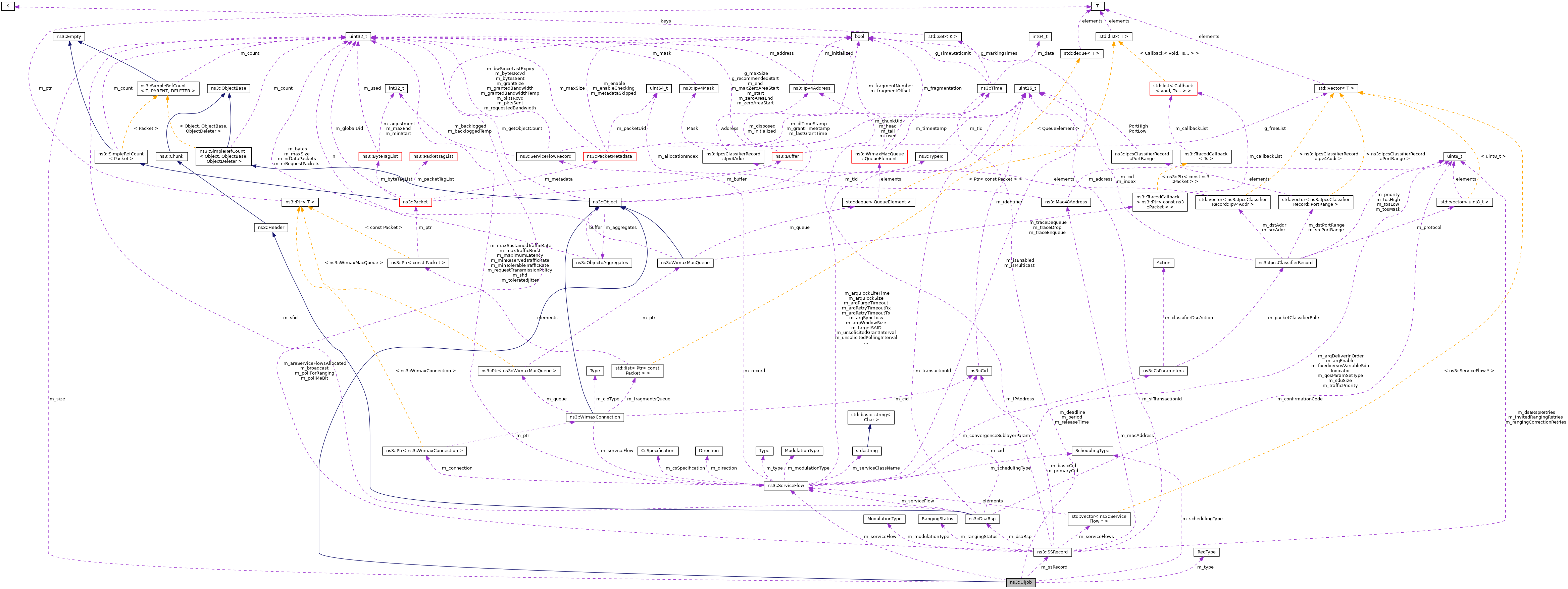Select the ns3::Header class node
The width and height of the screenshot is (1568, 589).
(x=271, y=228)
